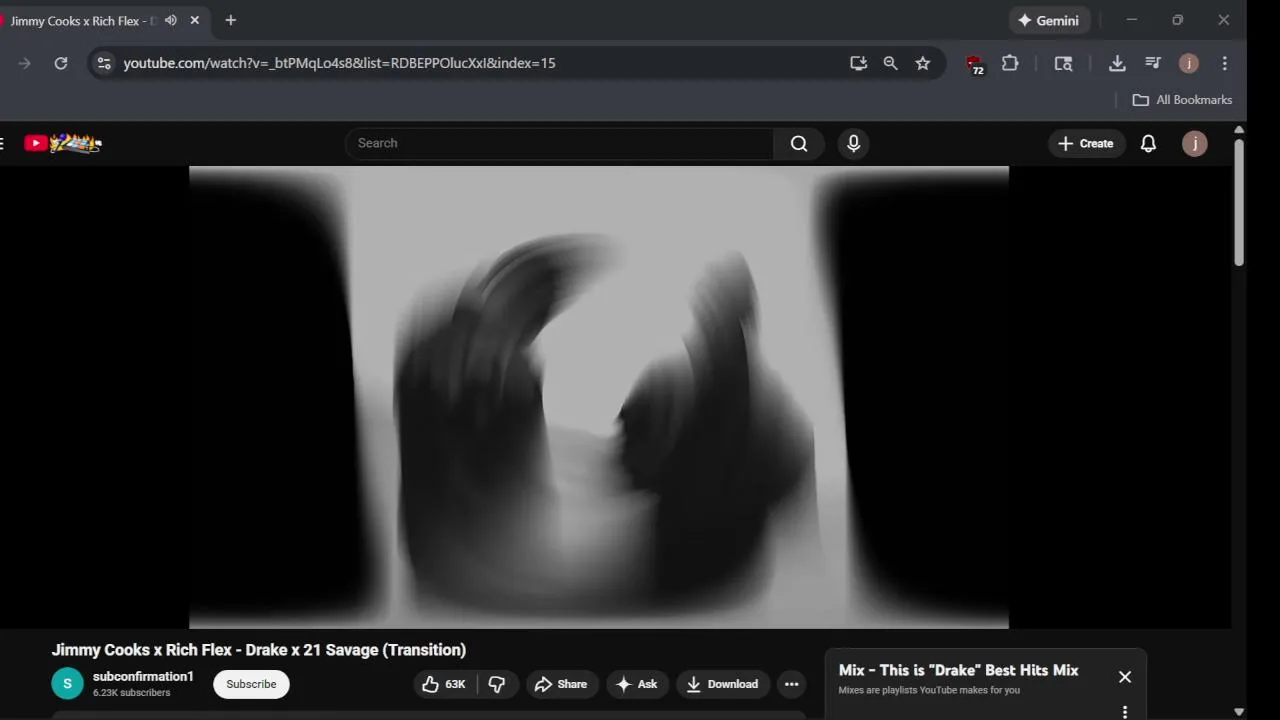Focus the YouTube Search box
The image size is (1280, 720).
pos(560,143)
